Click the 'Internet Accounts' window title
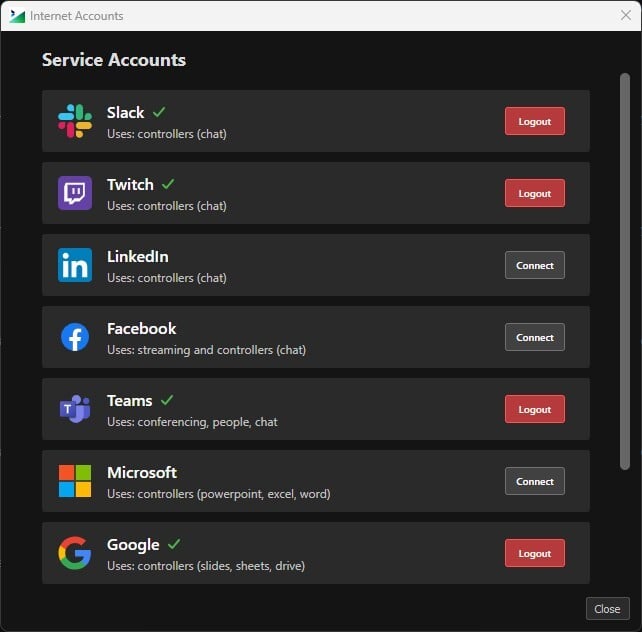The height and width of the screenshot is (632, 642). 77,16
